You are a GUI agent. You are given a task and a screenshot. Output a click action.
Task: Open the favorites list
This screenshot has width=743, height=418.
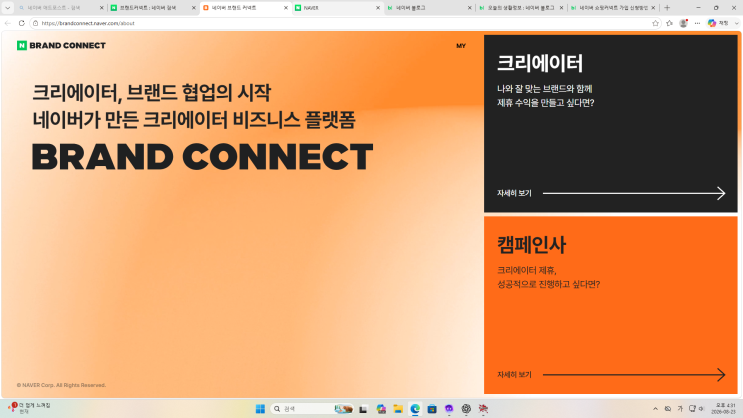pos(670,23)
